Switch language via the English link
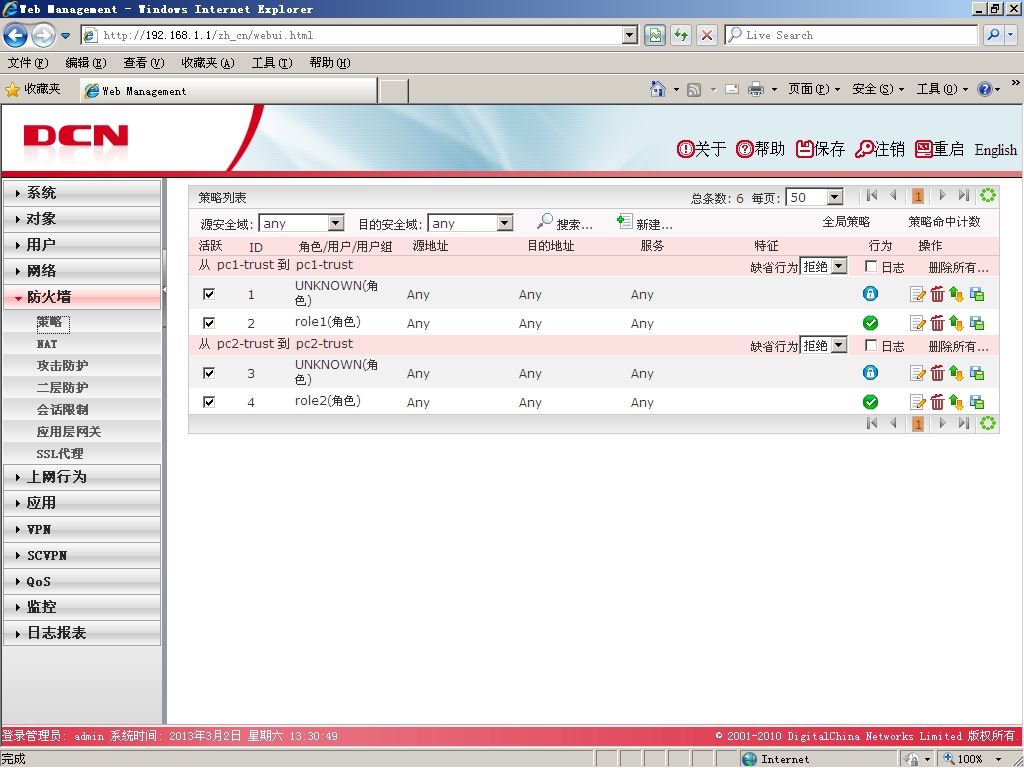The image size is (1024, 768). point(995,150)
